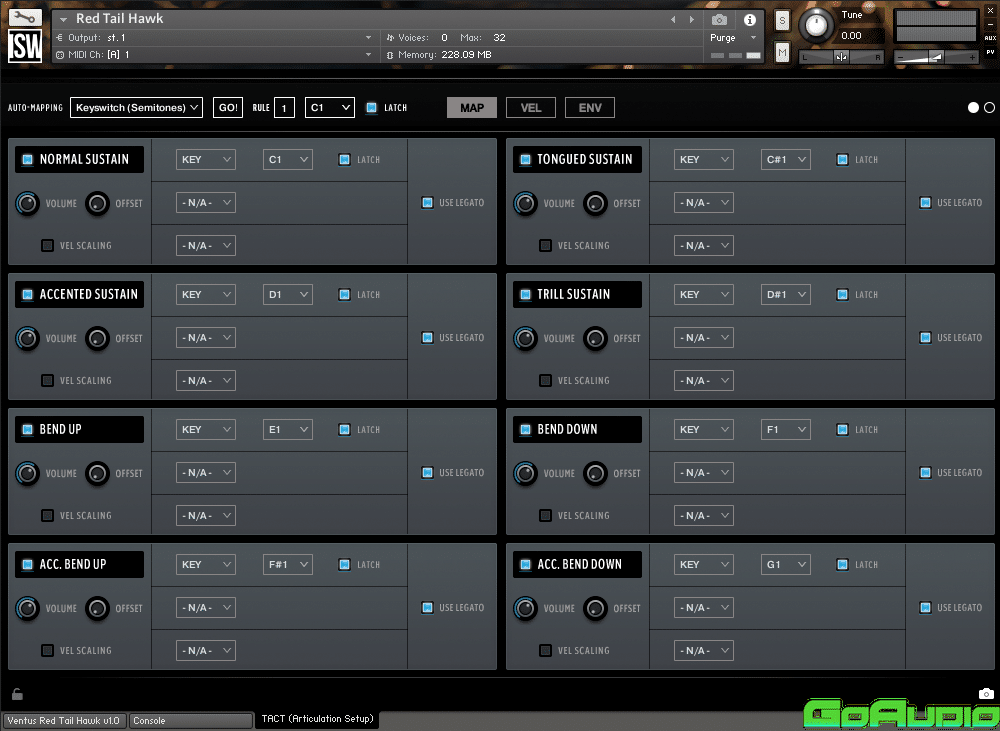Open the wrench edit mode icon
The height and width of the screenshot is (731, 1000).
(25, 18)
